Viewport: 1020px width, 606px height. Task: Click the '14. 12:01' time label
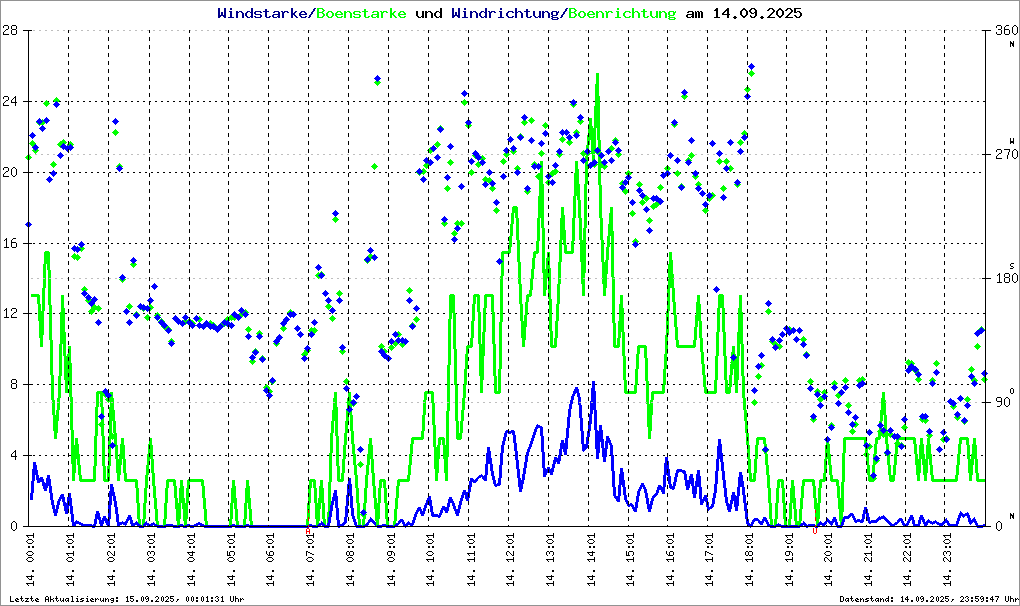510,560
